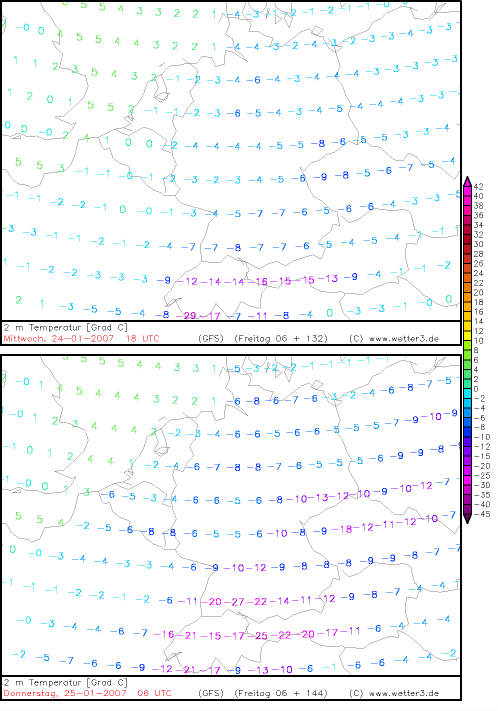This screenshot has width=498, height=711.
Task: Pick the legend color band between 20 and 22
Action: tap(468, 287)
